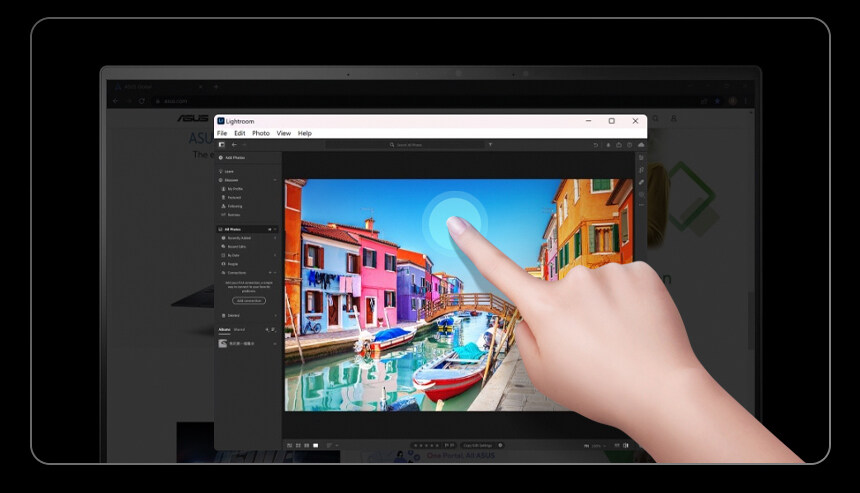Open the sort order icon in bottom bar

(x=330, y=445)
